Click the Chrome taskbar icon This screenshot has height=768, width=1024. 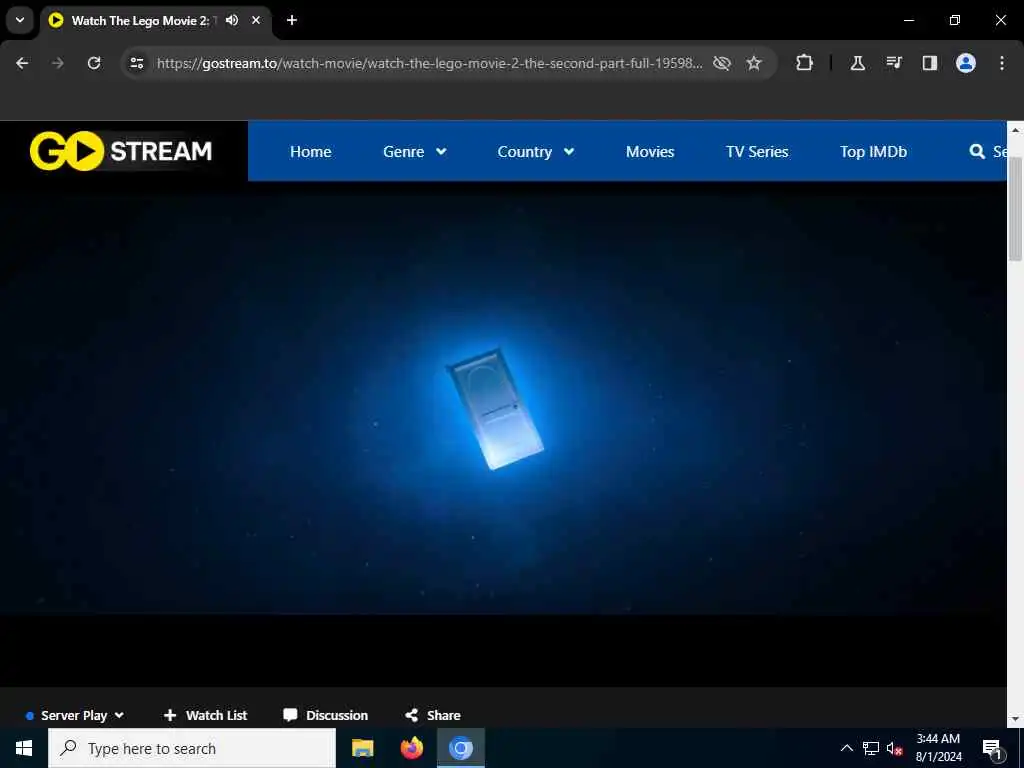(x=460, y=748)
